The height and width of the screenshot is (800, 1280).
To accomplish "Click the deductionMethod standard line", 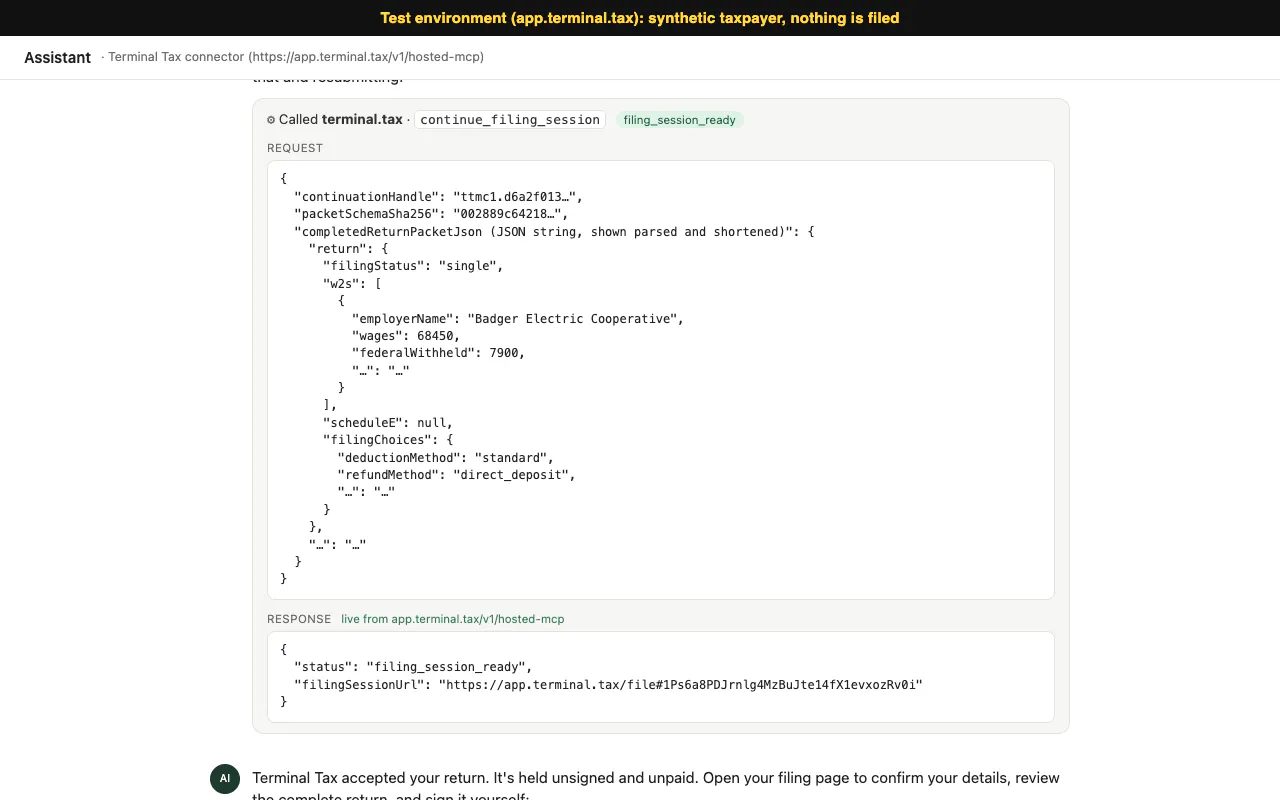I will click(446, 458).
